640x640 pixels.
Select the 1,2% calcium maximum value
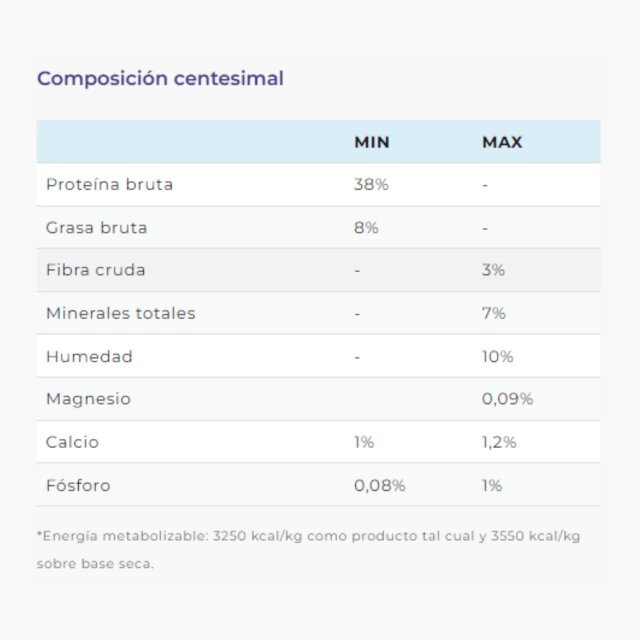pos(499,442)
